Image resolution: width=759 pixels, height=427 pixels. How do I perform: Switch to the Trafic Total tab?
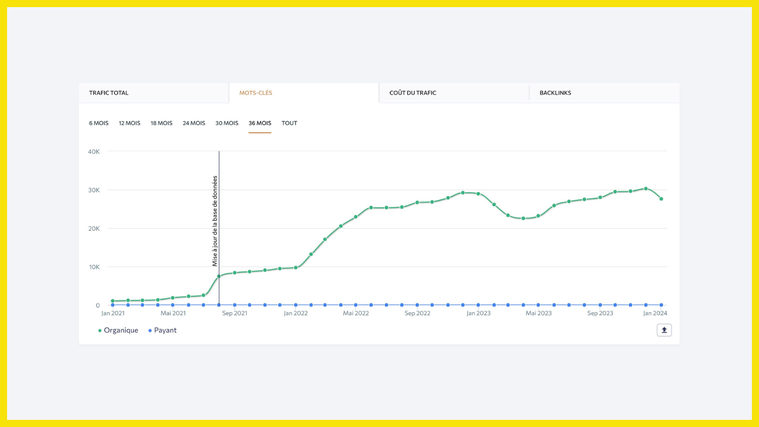[x=109, y=93]
